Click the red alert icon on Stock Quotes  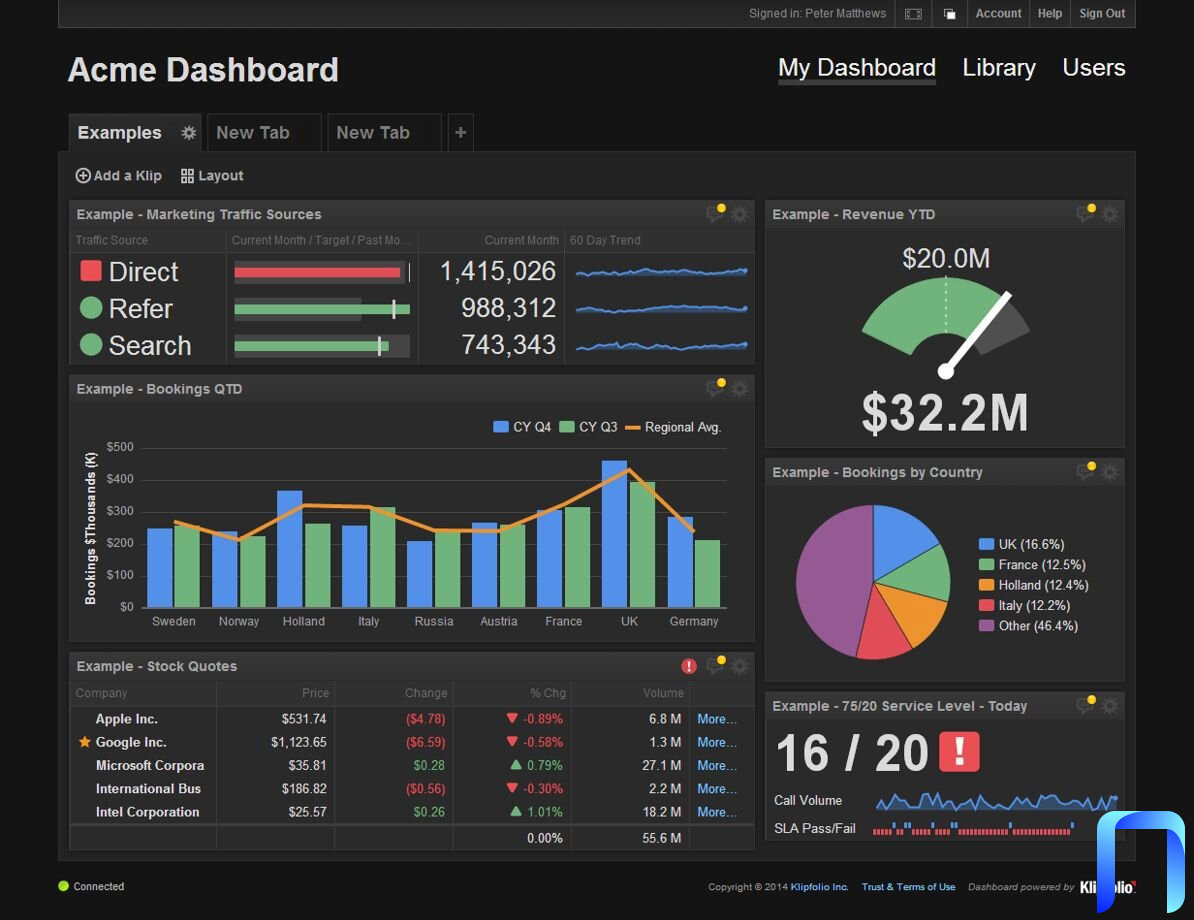pos(689,666)
